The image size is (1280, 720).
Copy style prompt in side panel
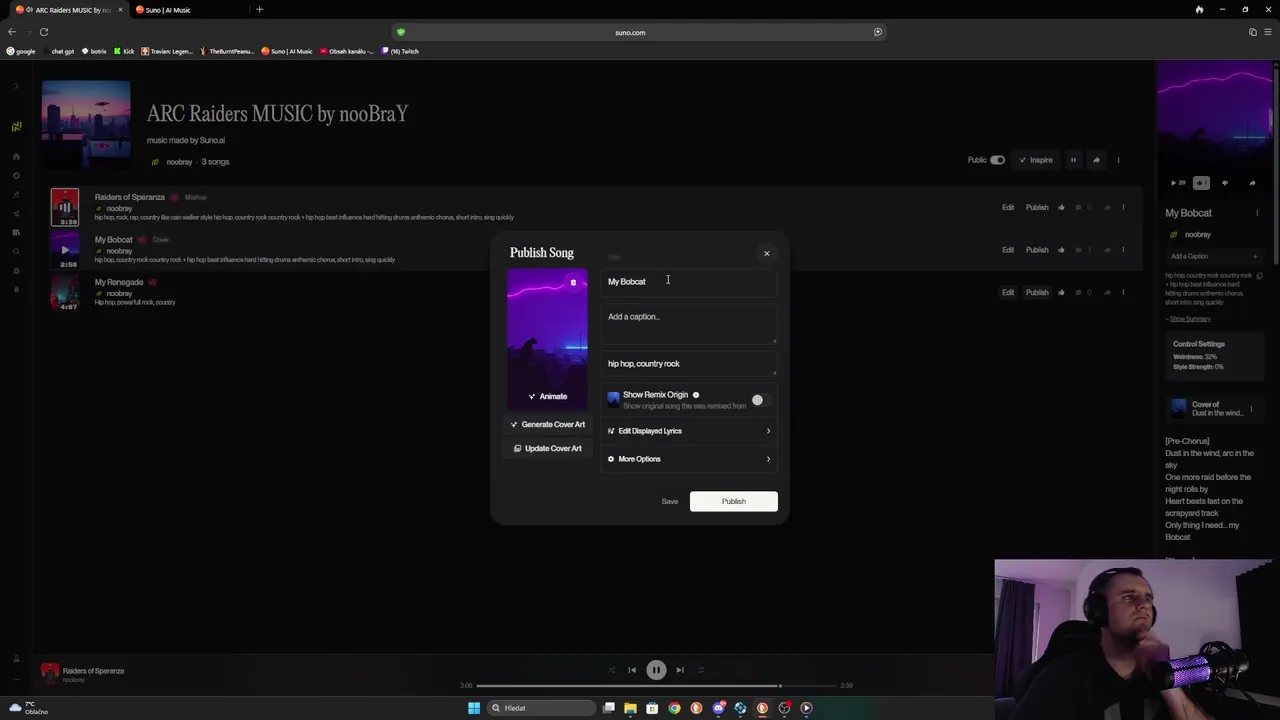[x=1260, y=276]
